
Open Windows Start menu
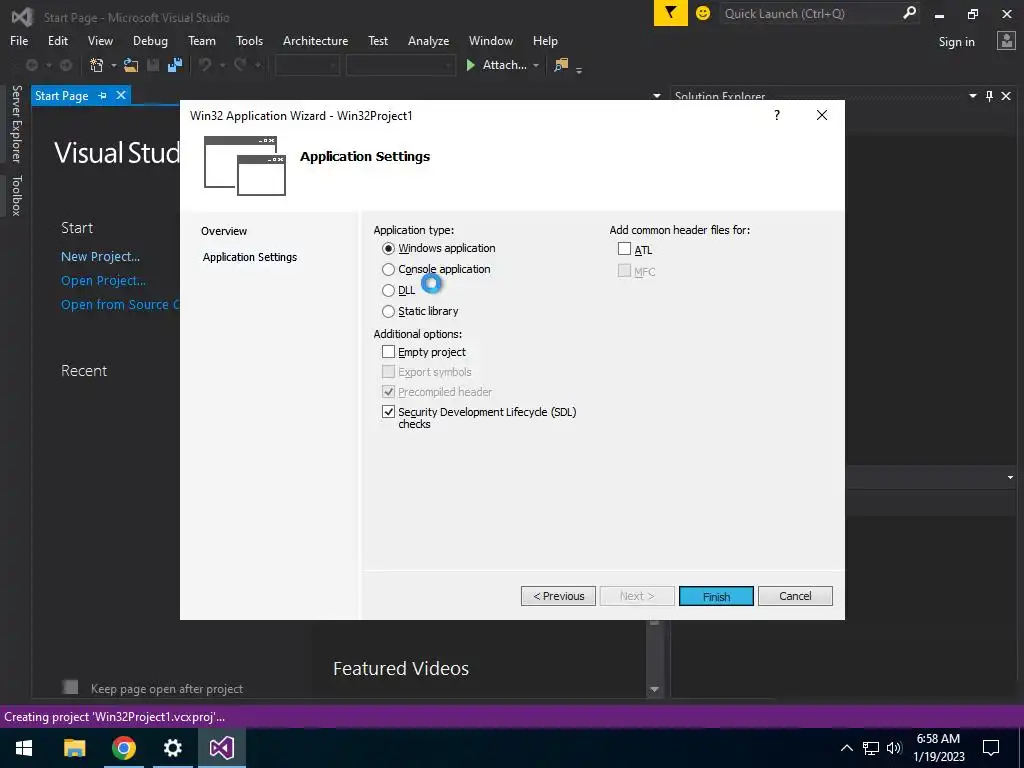click(24, 748)
